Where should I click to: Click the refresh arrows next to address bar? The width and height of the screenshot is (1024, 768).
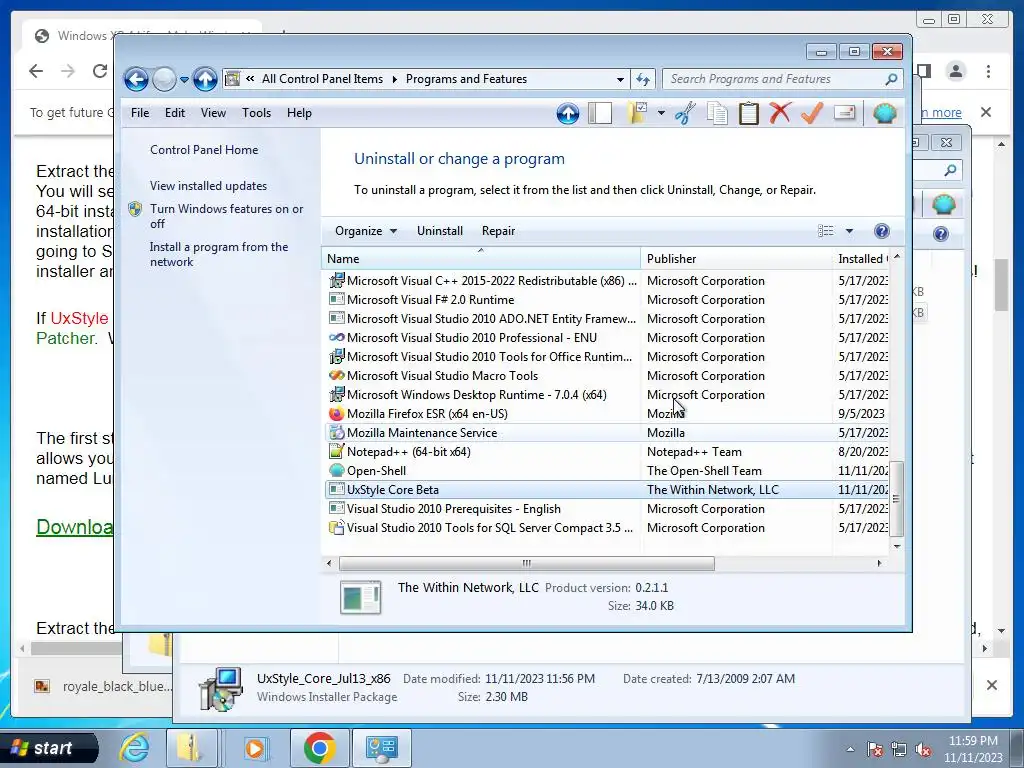643,80
